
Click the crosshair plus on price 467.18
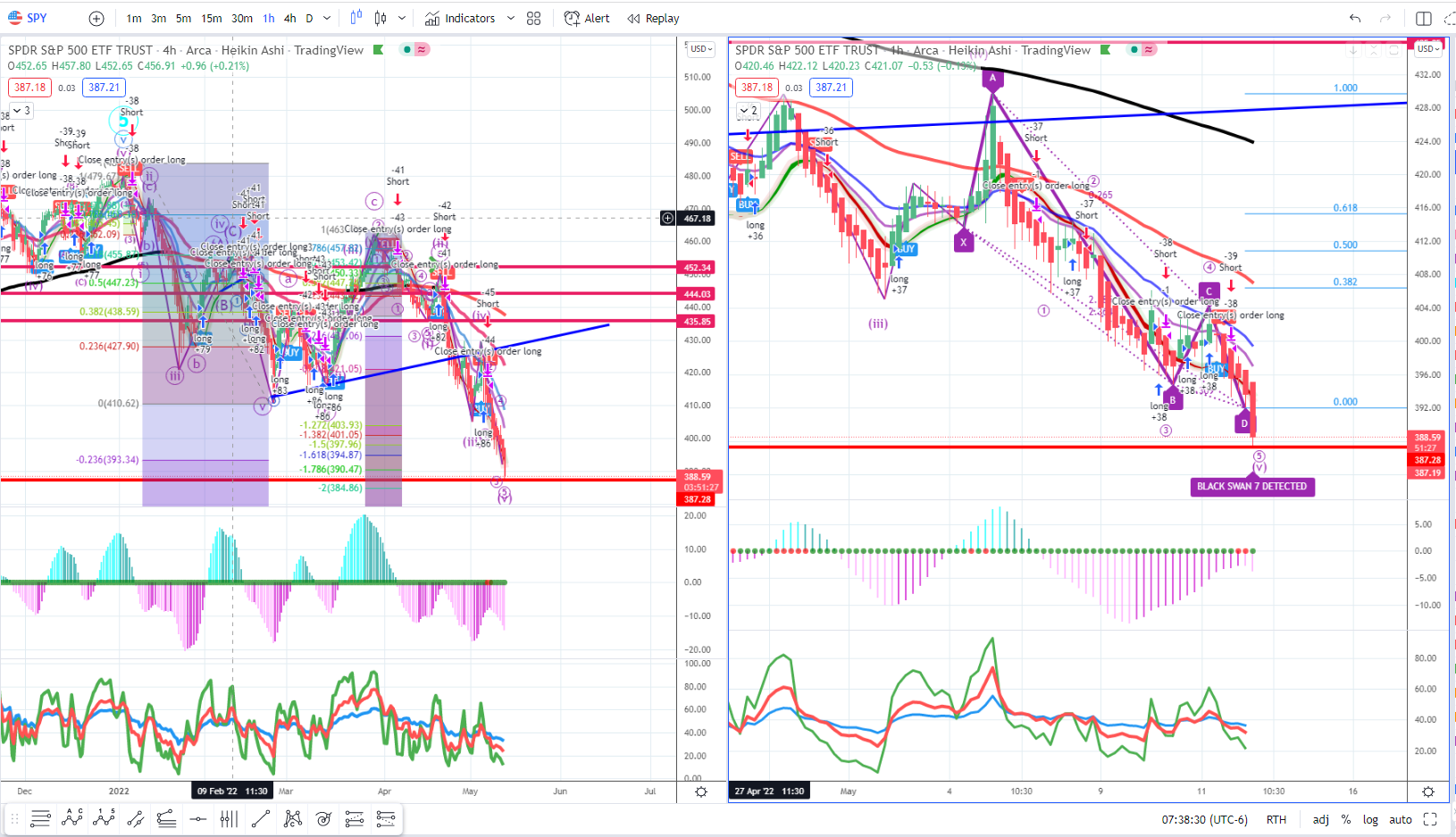[x=667, y=218]
